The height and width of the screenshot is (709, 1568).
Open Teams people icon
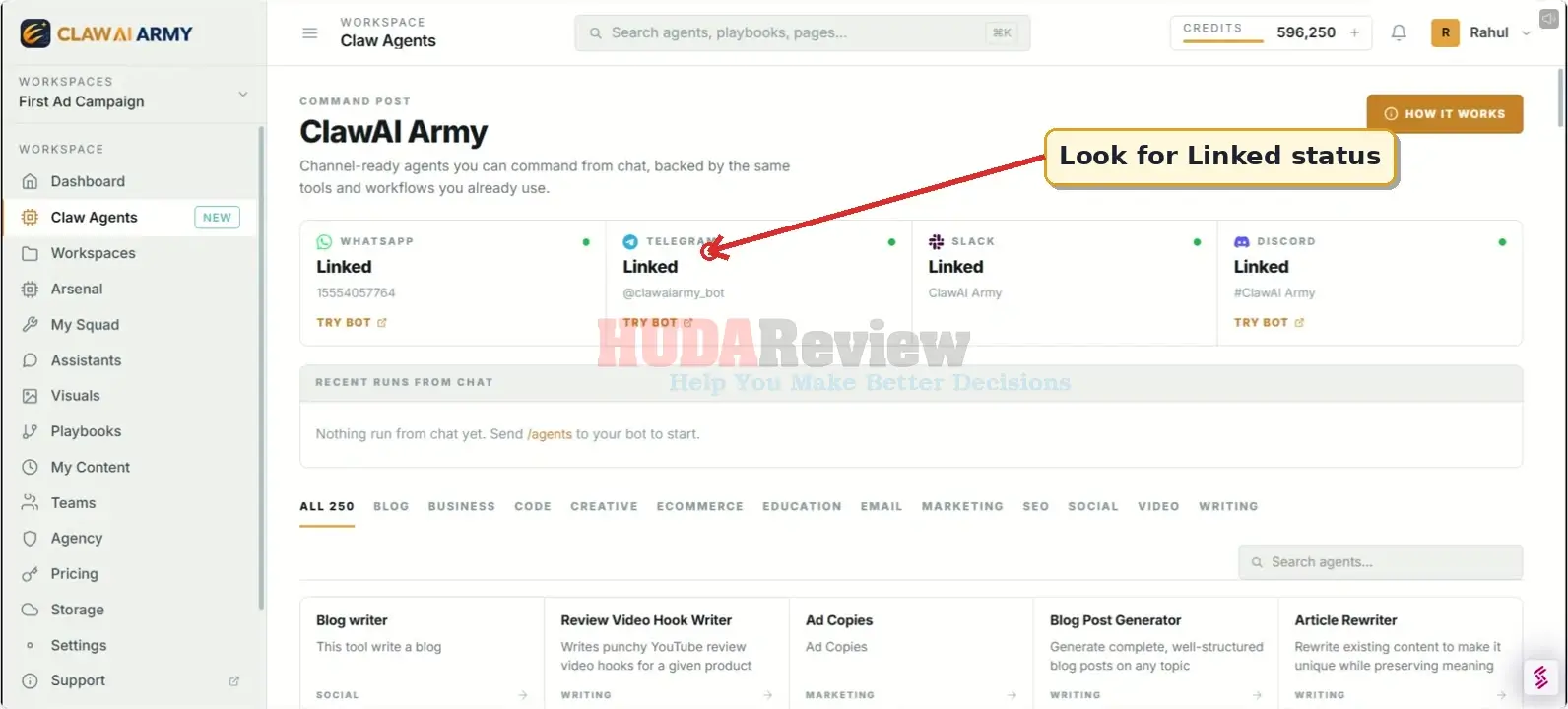tap(31, 502)
